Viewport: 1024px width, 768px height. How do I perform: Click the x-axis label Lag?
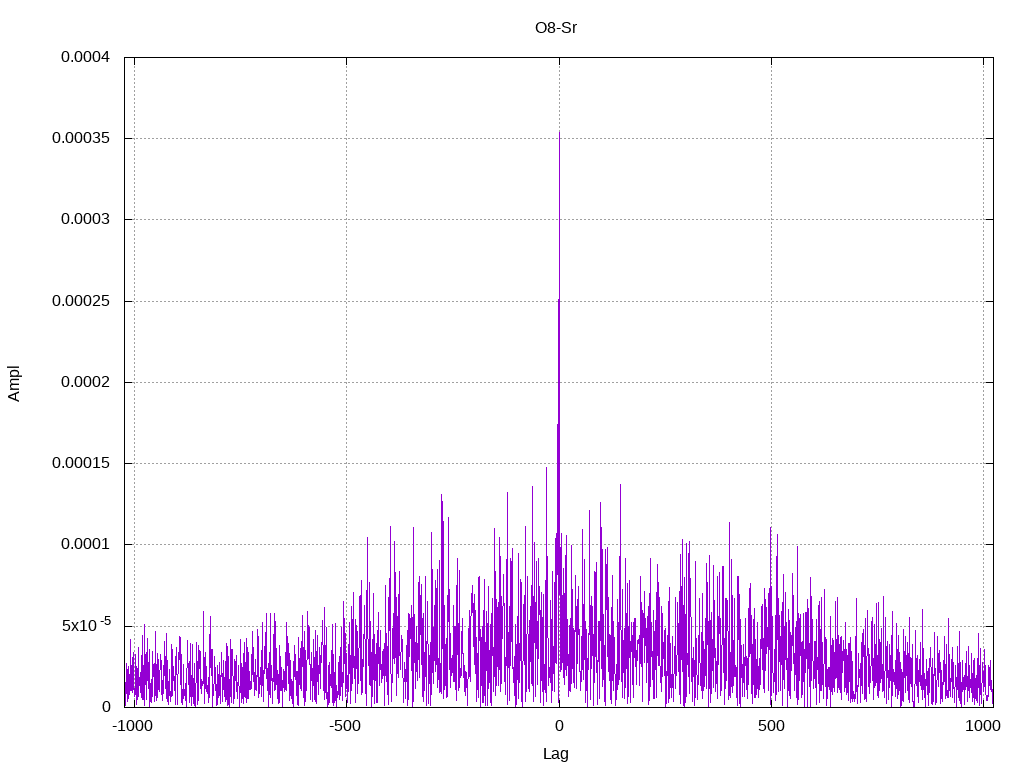[x=556, y=754]
